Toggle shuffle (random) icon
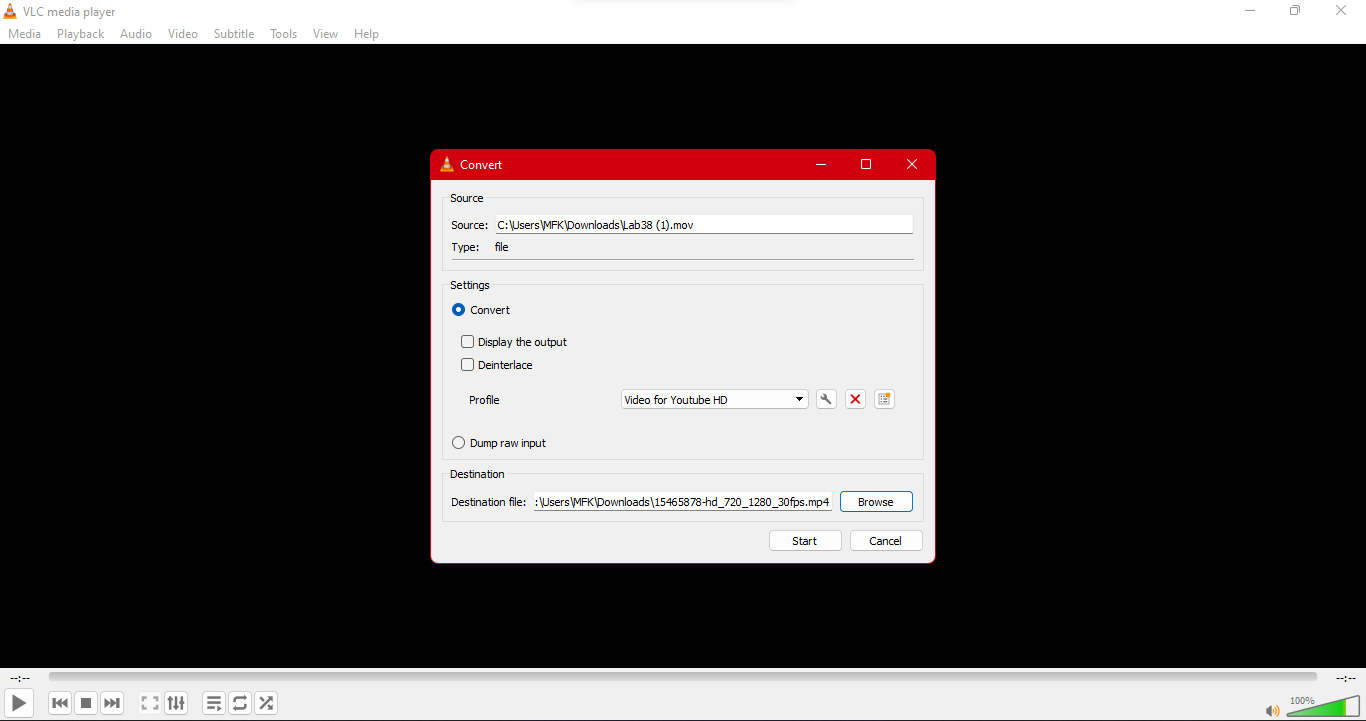The image size is (1366, 721). click(266, 703)
